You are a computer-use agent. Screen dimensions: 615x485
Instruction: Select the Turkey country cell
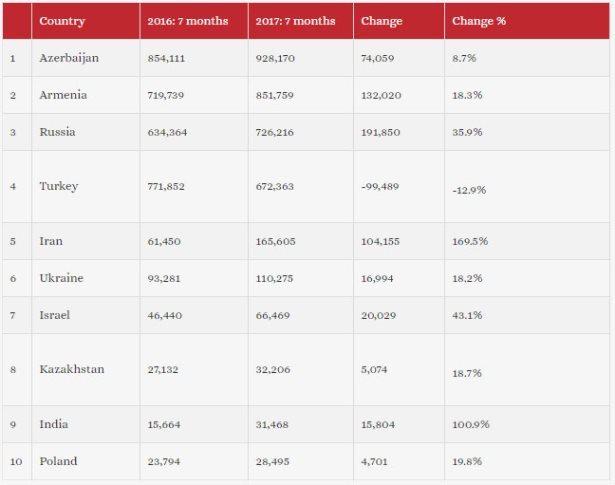(x=59, y=186)
